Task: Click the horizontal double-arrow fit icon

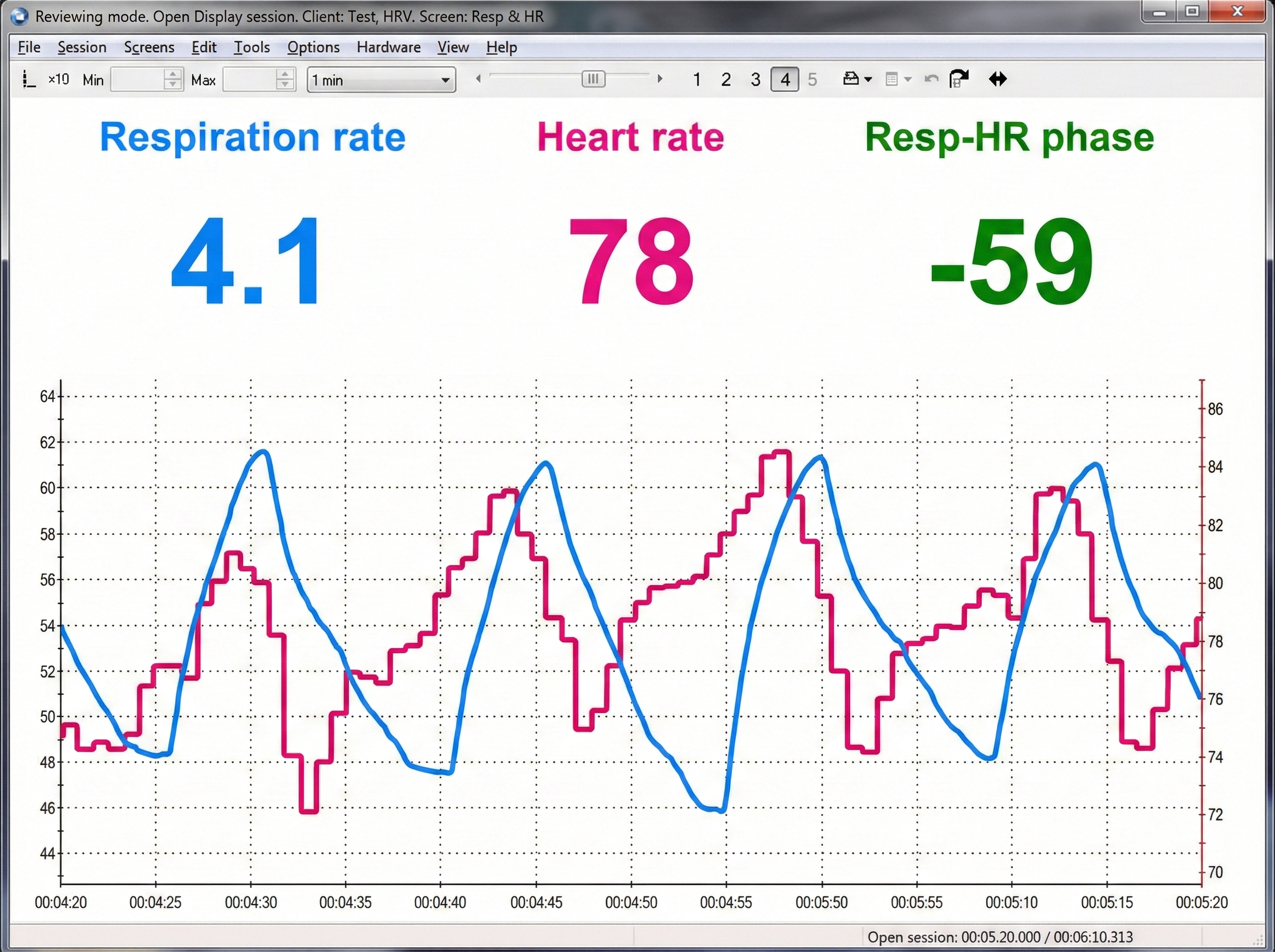Action: point(997,79)
